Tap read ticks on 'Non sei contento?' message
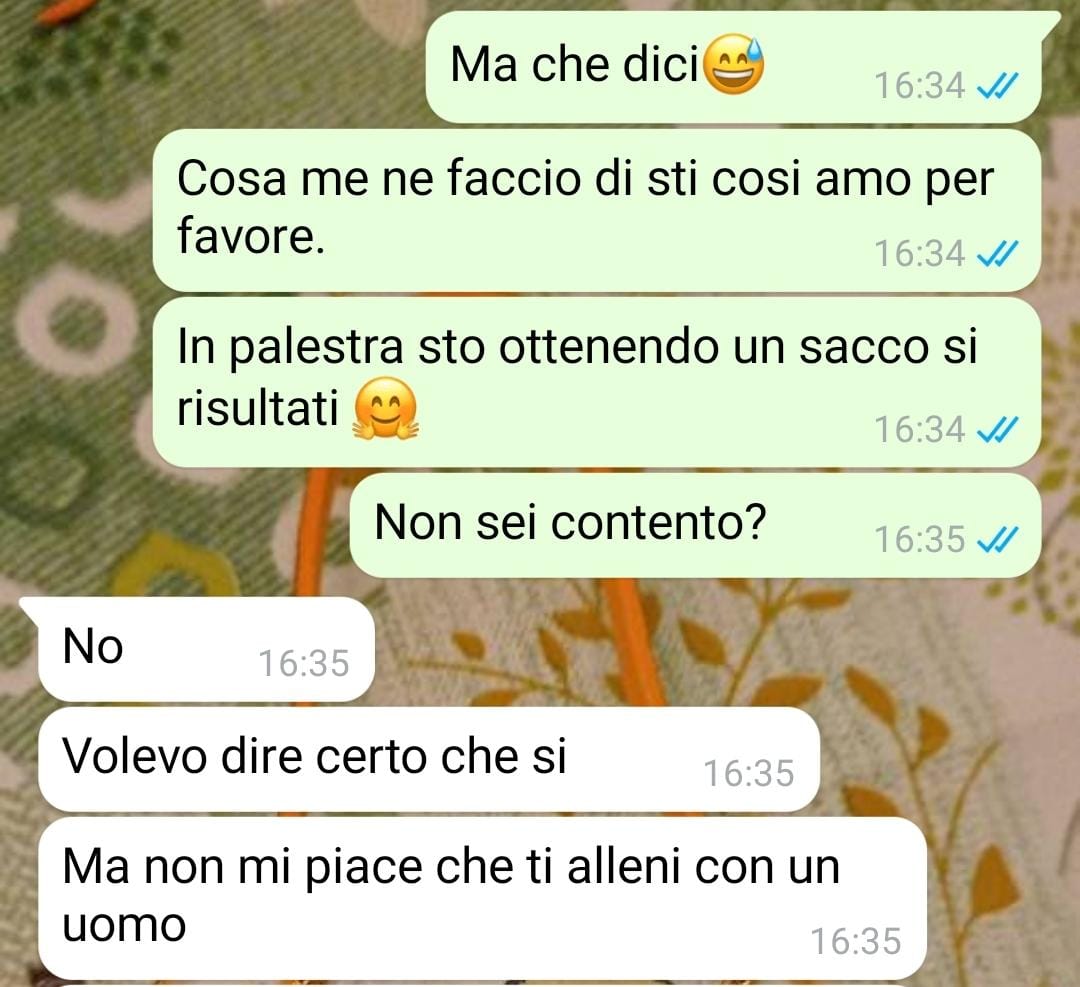The height and width of the screenshot is (987, 1080). pos(998,540)
